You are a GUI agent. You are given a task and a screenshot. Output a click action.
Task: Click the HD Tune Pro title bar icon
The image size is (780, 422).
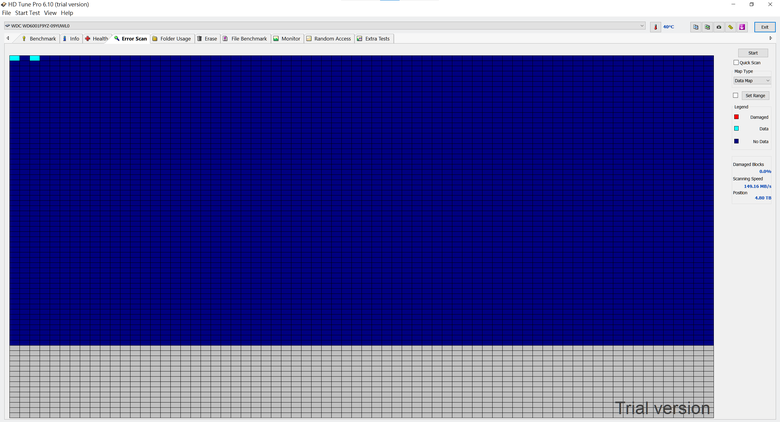point(4,4)
